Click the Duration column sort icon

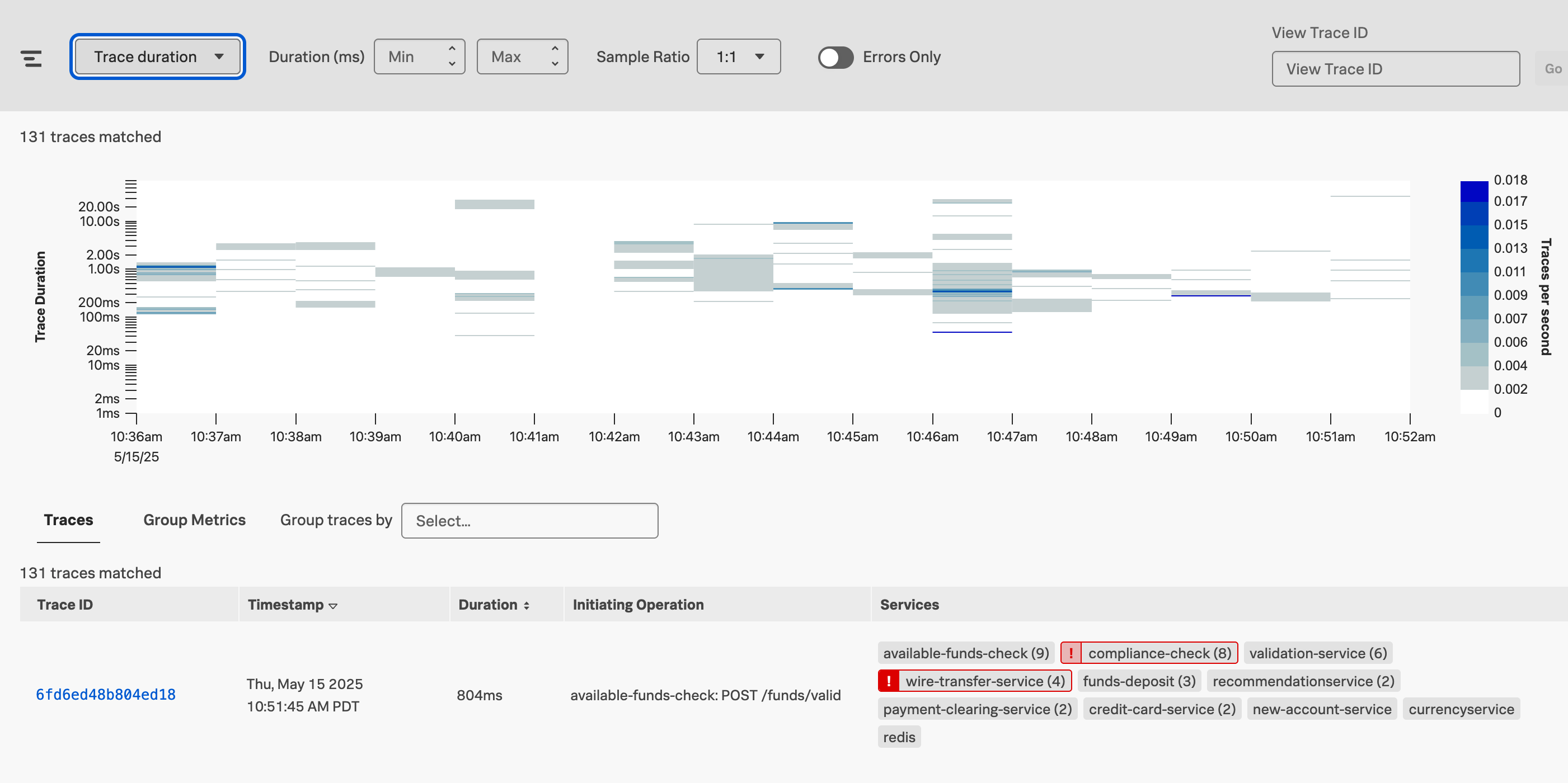click(526, 605)
